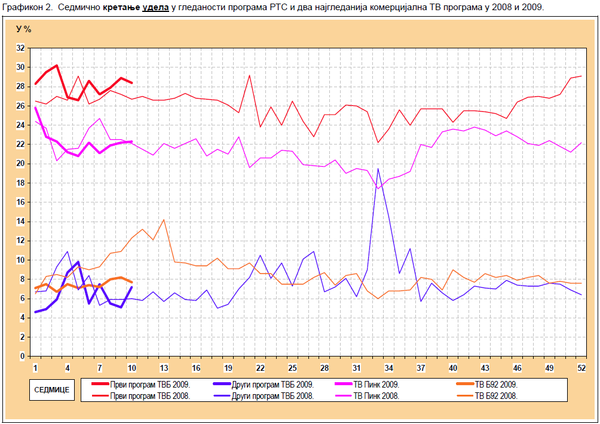Click y-axis value 0

pos(23,356)
